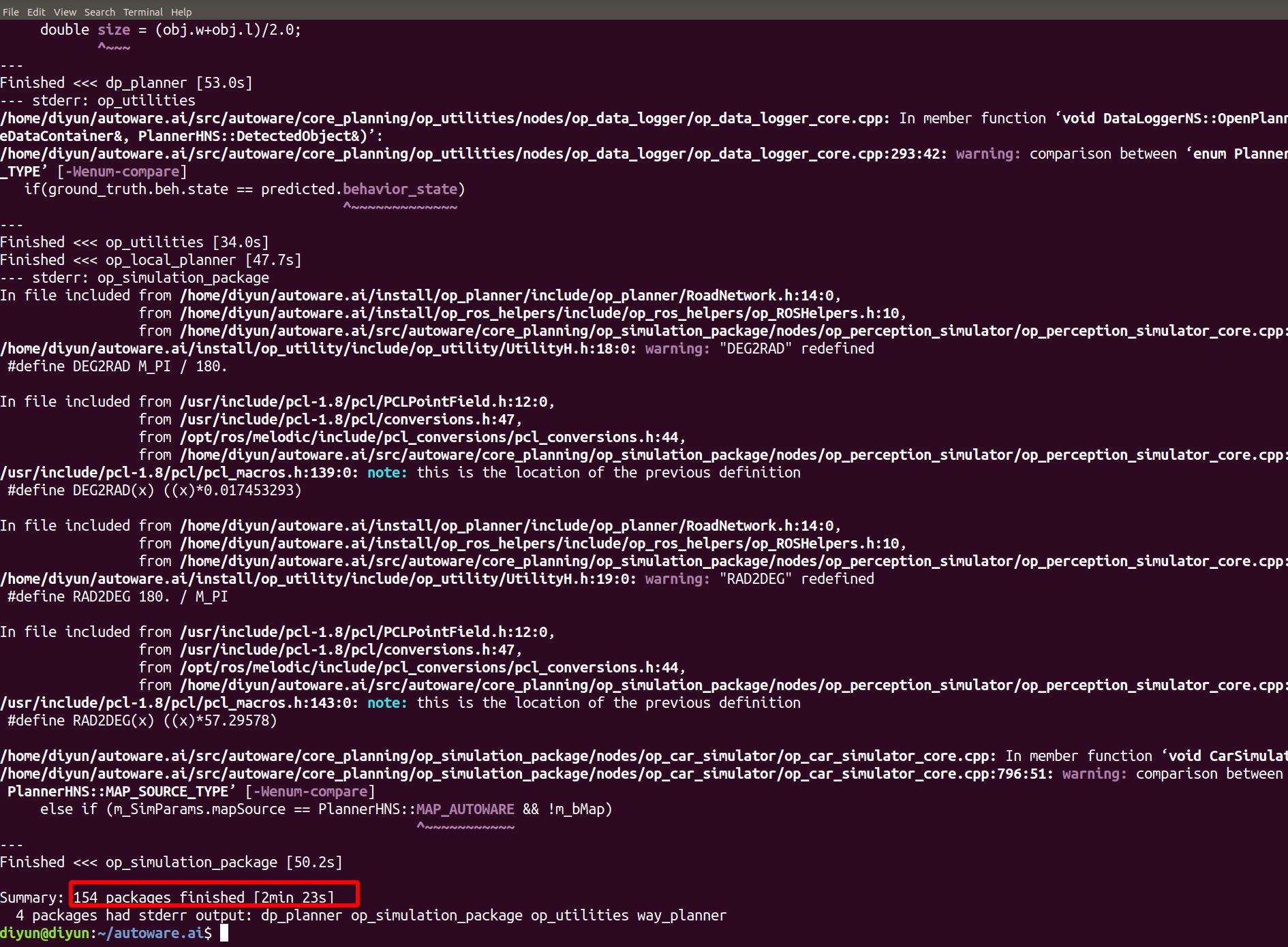
Task: Click the '[-Wenum-compare]' flag after _TYPE'
Action: 122,172
